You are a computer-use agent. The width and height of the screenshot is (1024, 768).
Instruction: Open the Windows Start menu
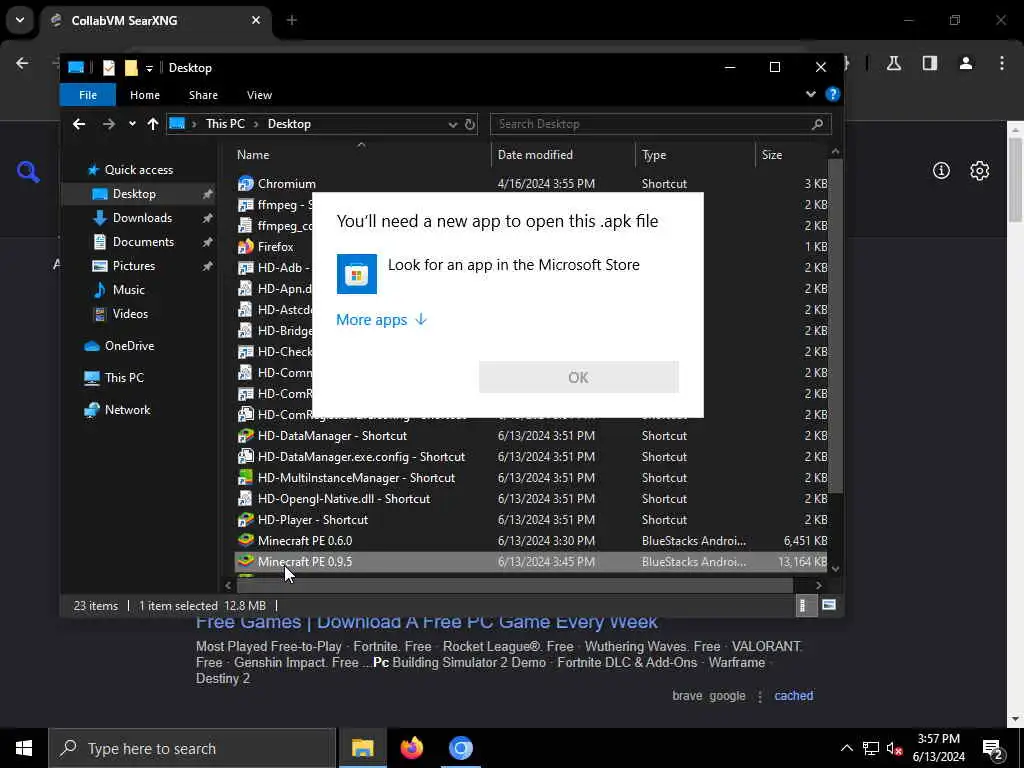click(24, 748)
